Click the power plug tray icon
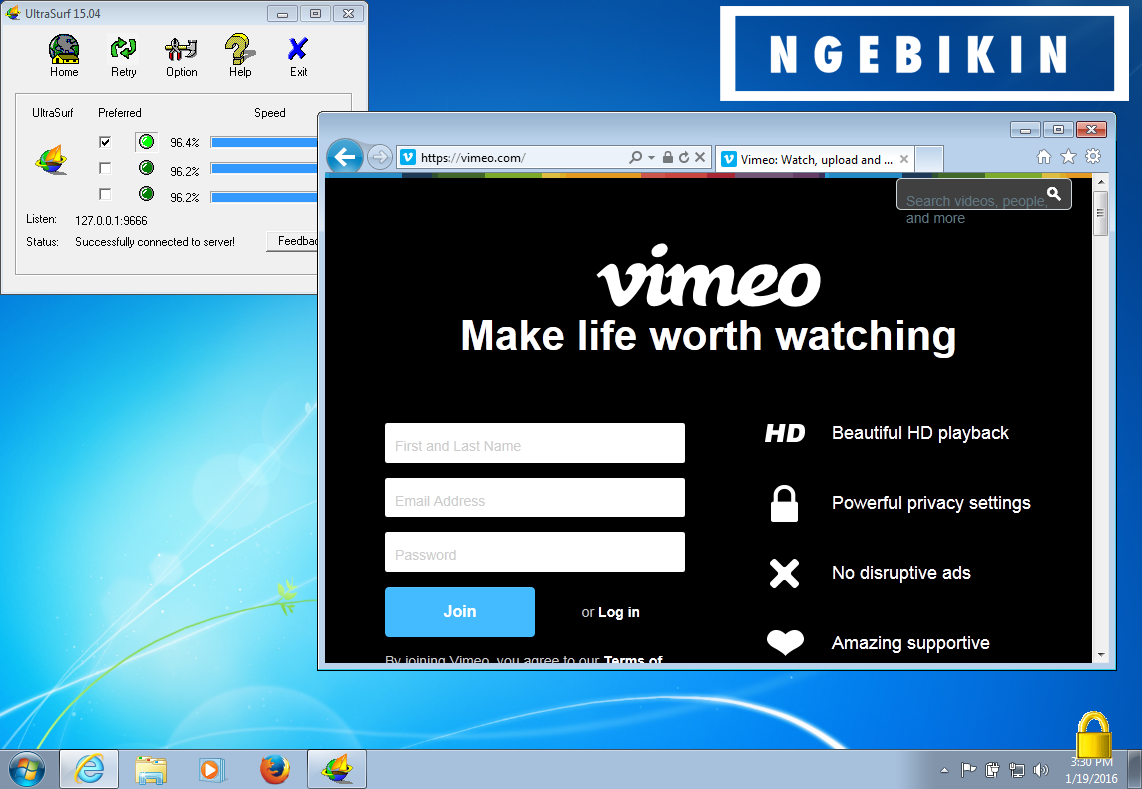The height and width of the screenshot is (789, 1142). (x=992, y=769)
